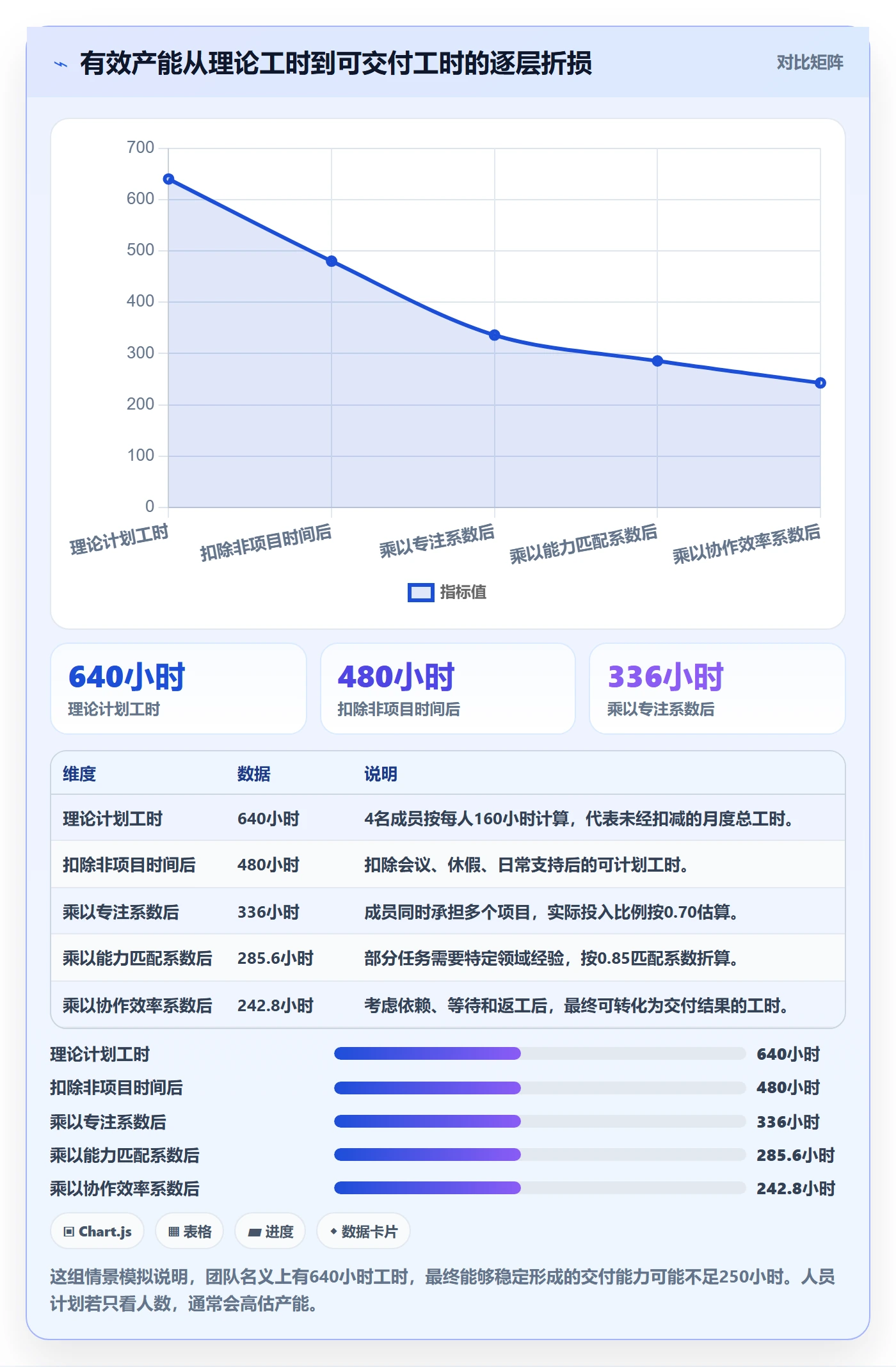896x1367 pixels.
Task: Click the 扣除非项目时间后 progress bar
Action: pos(540,1087)
